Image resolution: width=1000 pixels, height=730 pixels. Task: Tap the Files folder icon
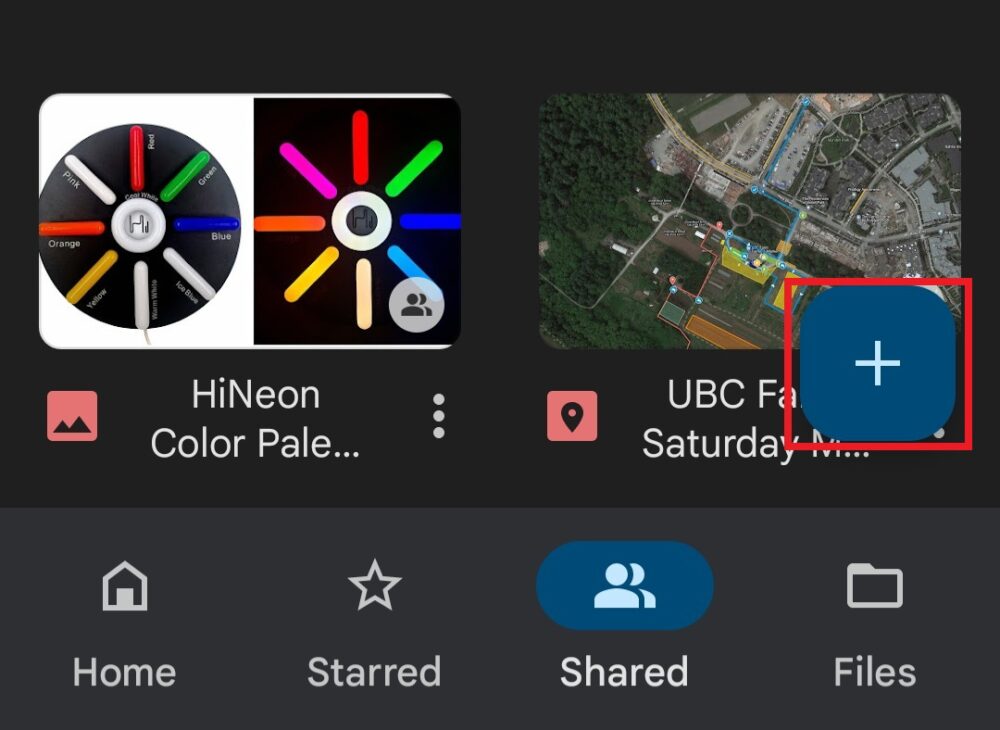[x=874, y=586]
